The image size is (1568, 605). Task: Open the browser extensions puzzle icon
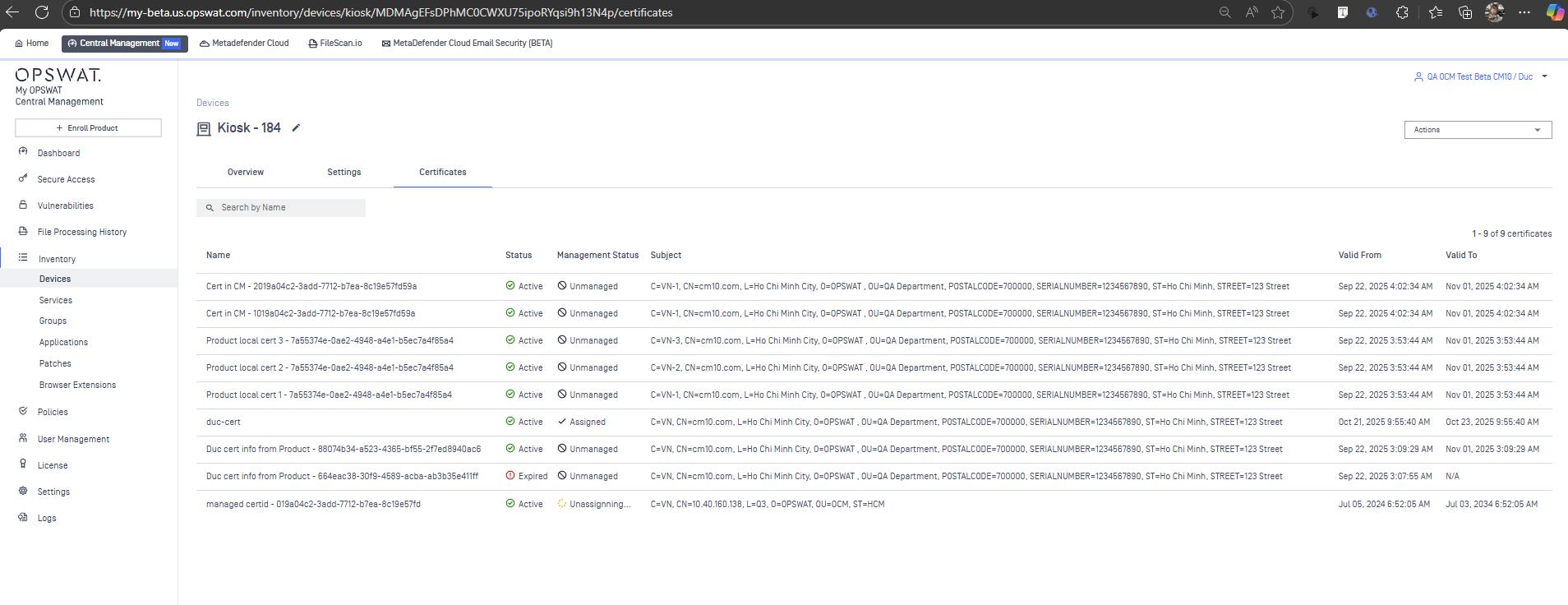coord(1402,12)
